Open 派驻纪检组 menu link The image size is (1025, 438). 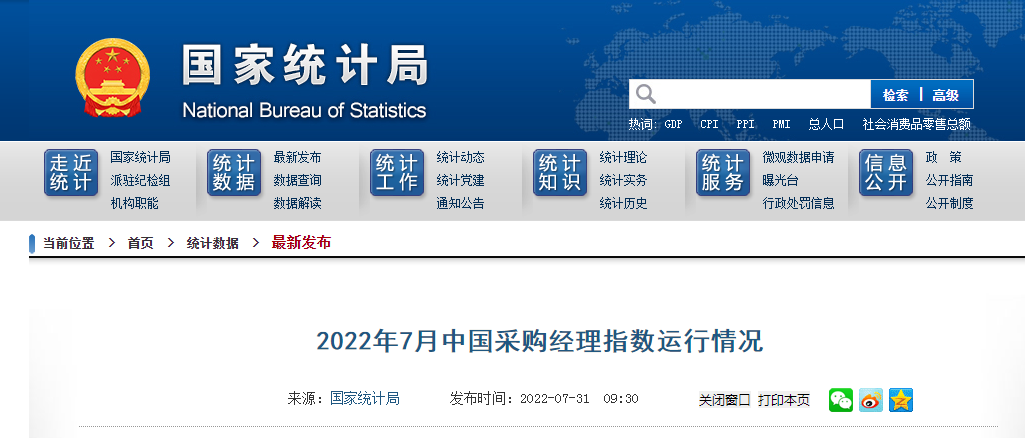tap(141, 180)
